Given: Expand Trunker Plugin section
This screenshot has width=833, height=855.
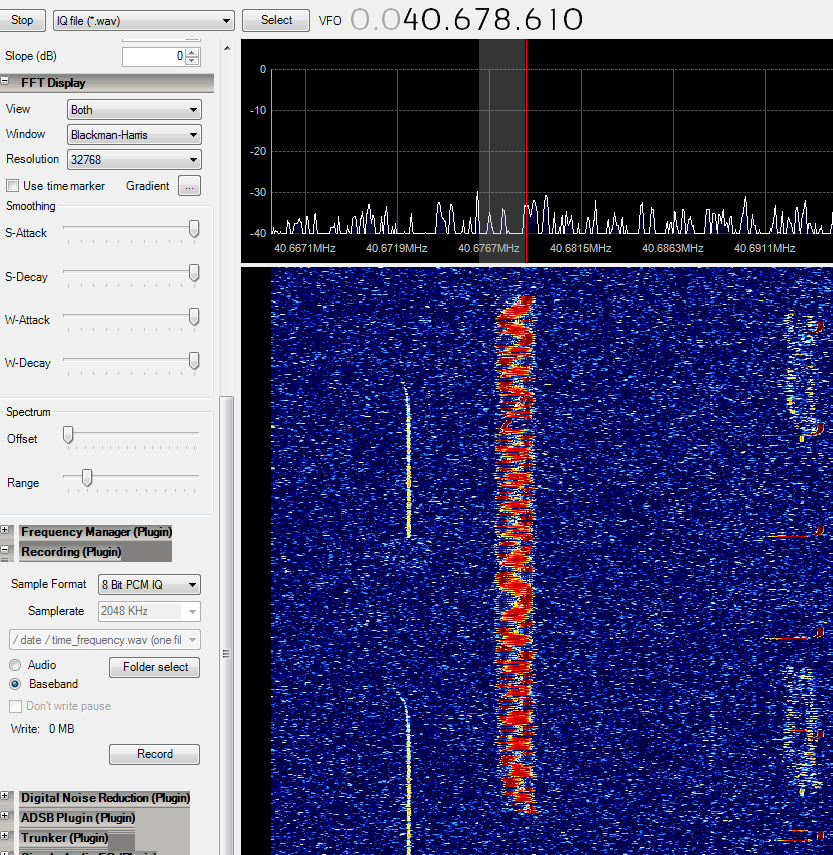Looking at the screenshot, I should click(5, 835).
